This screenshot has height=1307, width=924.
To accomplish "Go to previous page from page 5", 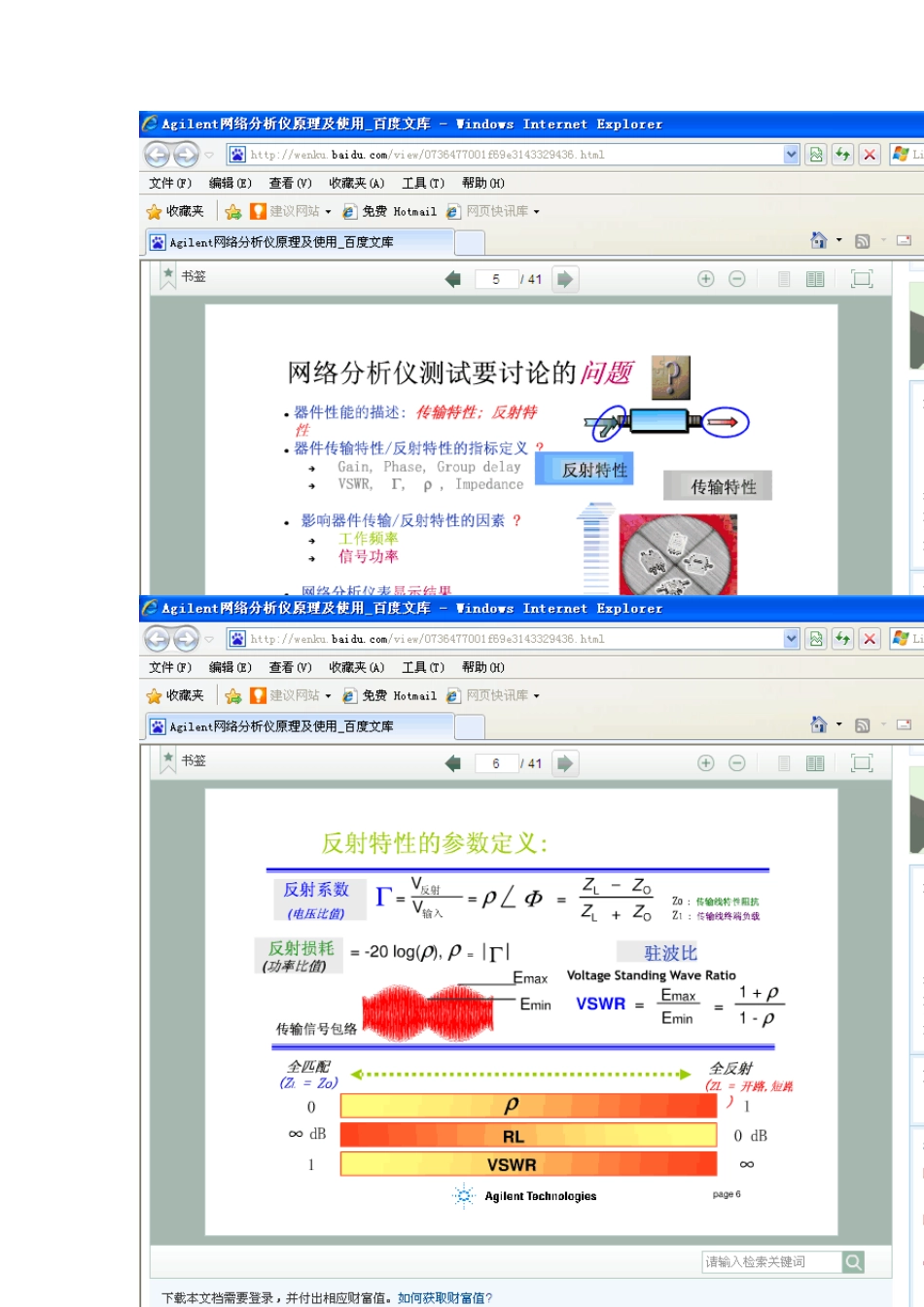I will click(452, 279).
